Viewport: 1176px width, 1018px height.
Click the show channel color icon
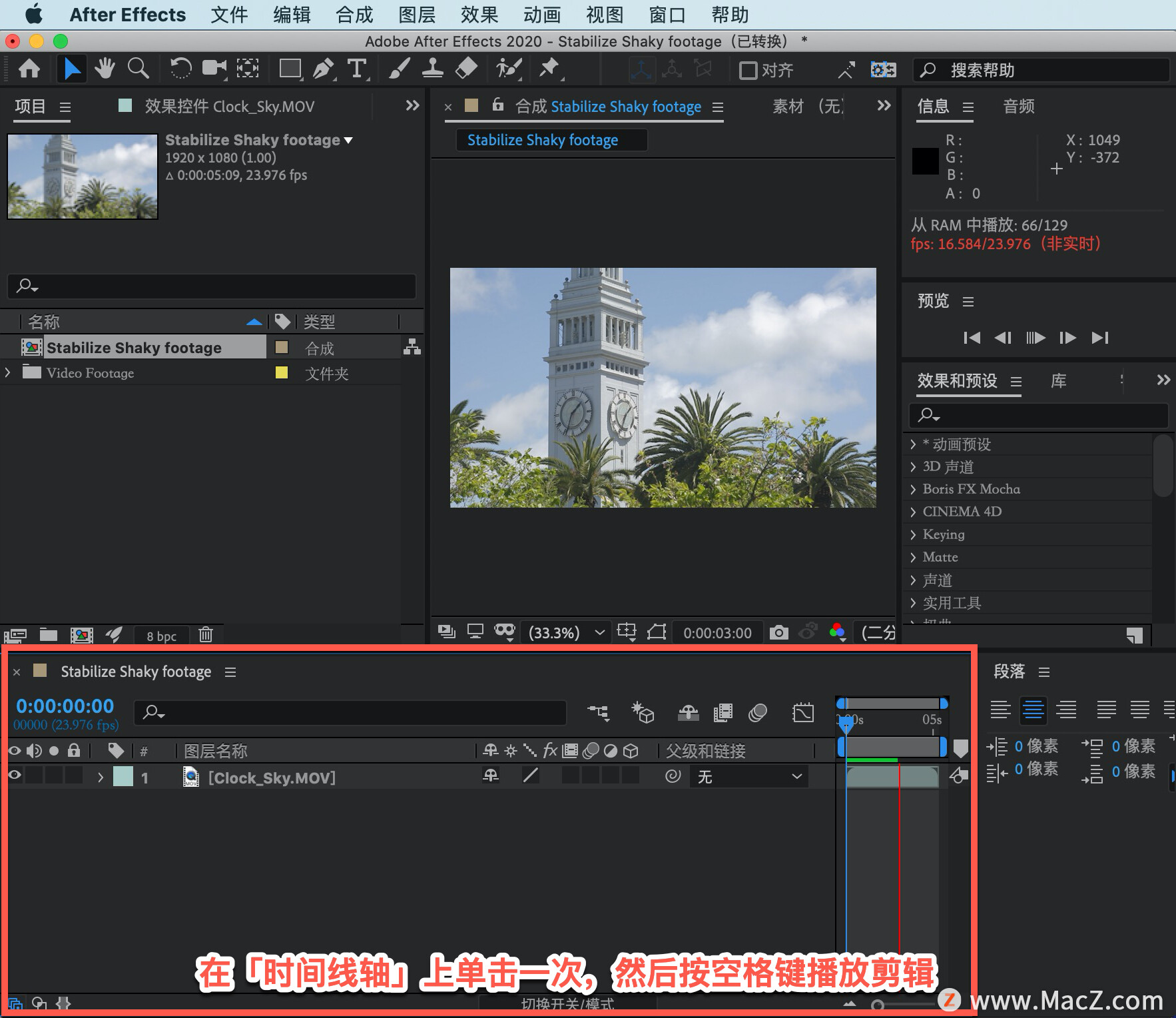(x=838, y=632)
